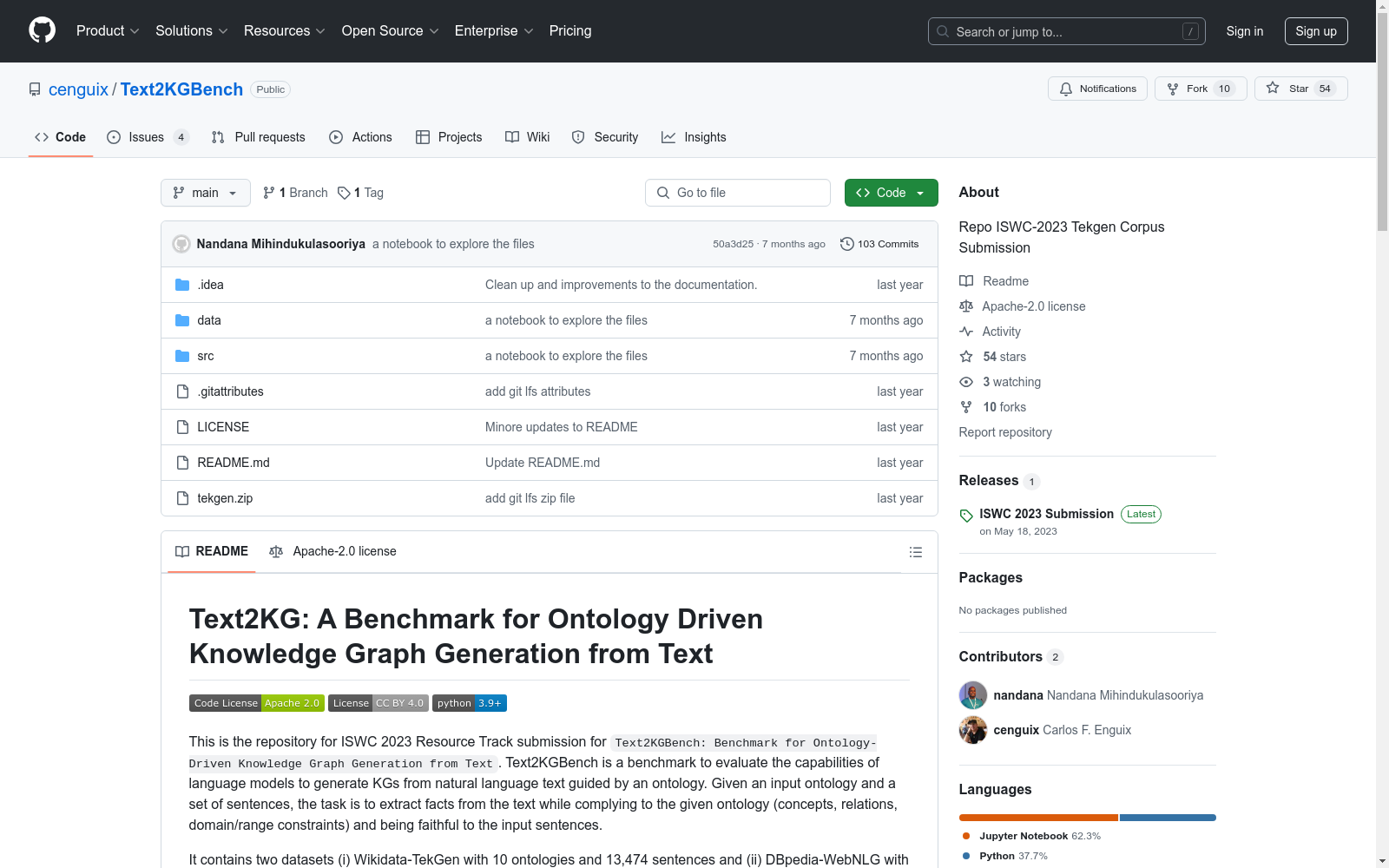Select the Apache-2.0 license readme tab
1389x868 pixels.
[x=332, y=551]
